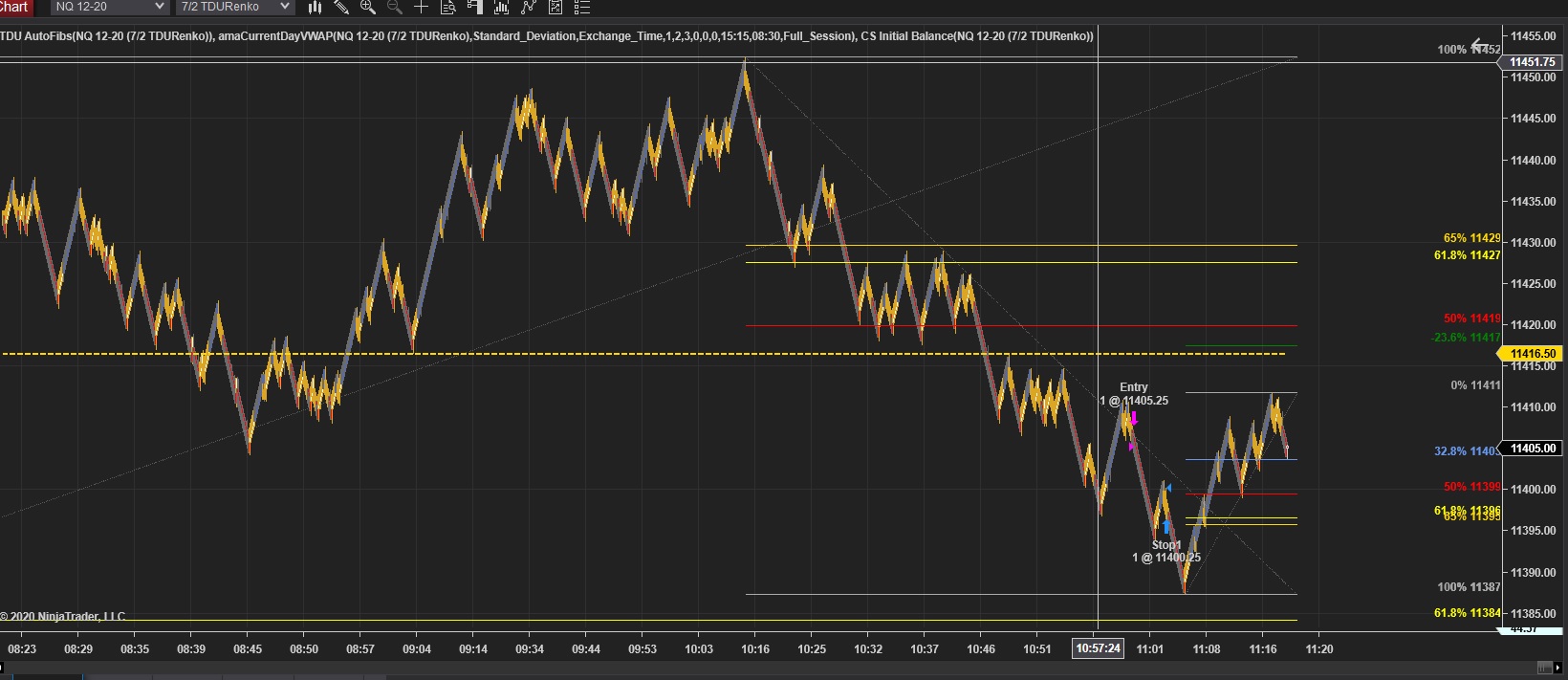
Task: Click the 11435.00 price axis label
Action: [1533, 202]
